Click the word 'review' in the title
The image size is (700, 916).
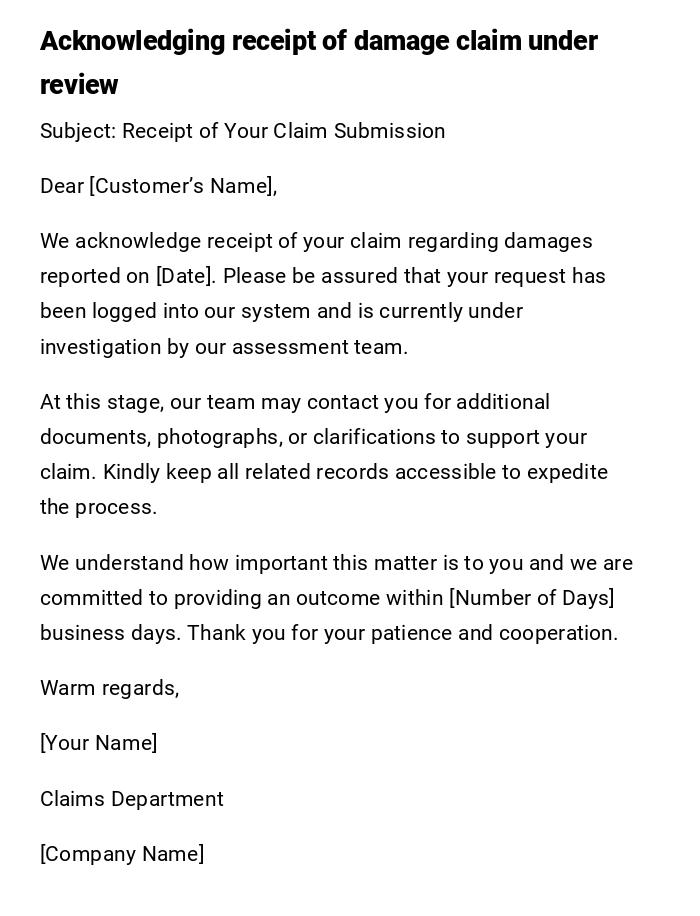tap(79, 85)
